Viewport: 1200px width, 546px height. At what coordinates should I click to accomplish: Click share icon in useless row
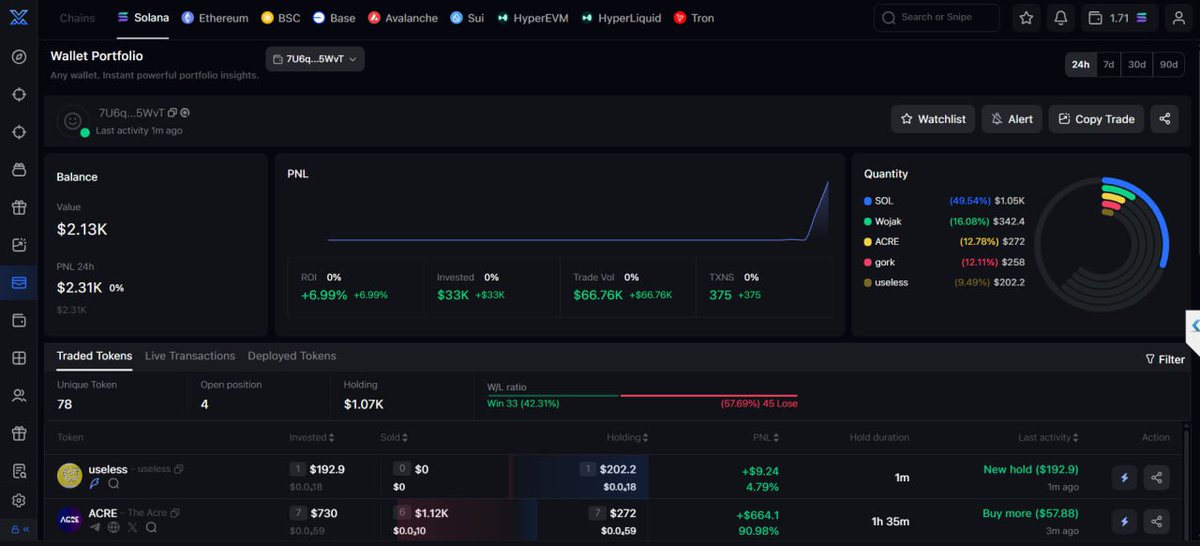1157,478
